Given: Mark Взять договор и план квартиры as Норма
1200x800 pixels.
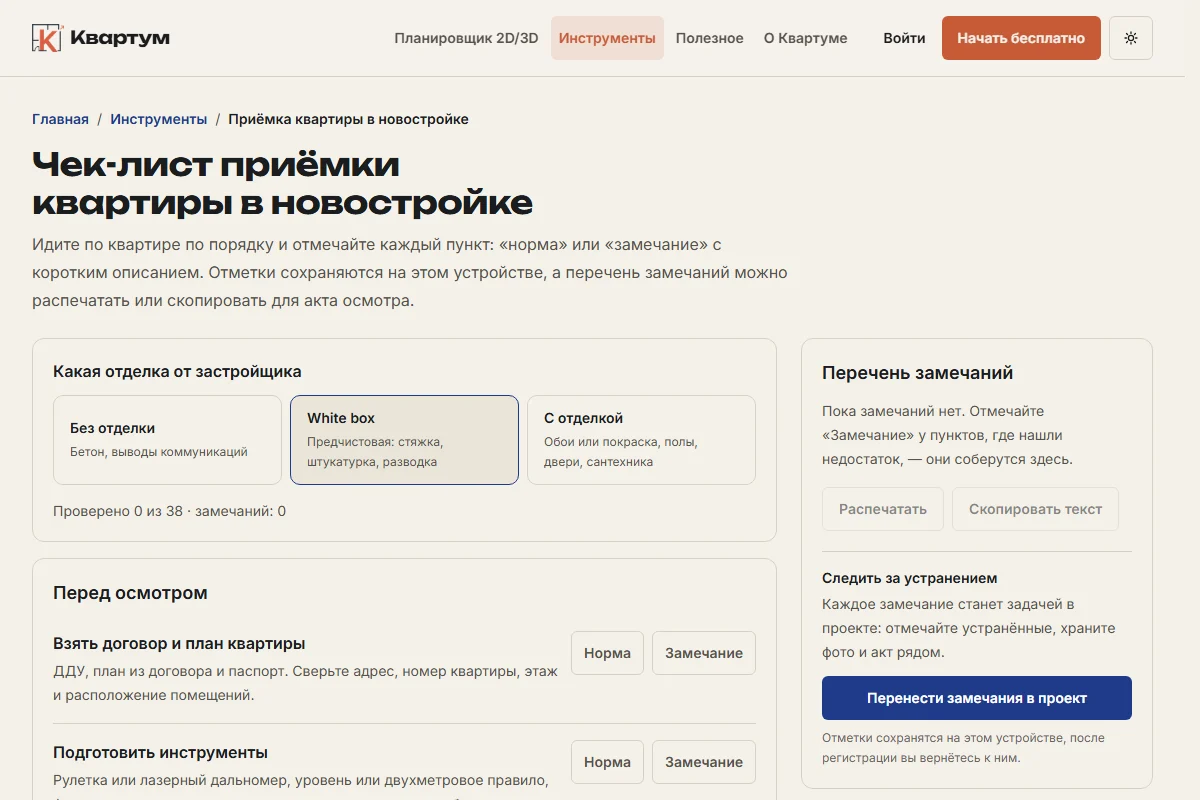Looking at the screenshot, I should [607, 653].
